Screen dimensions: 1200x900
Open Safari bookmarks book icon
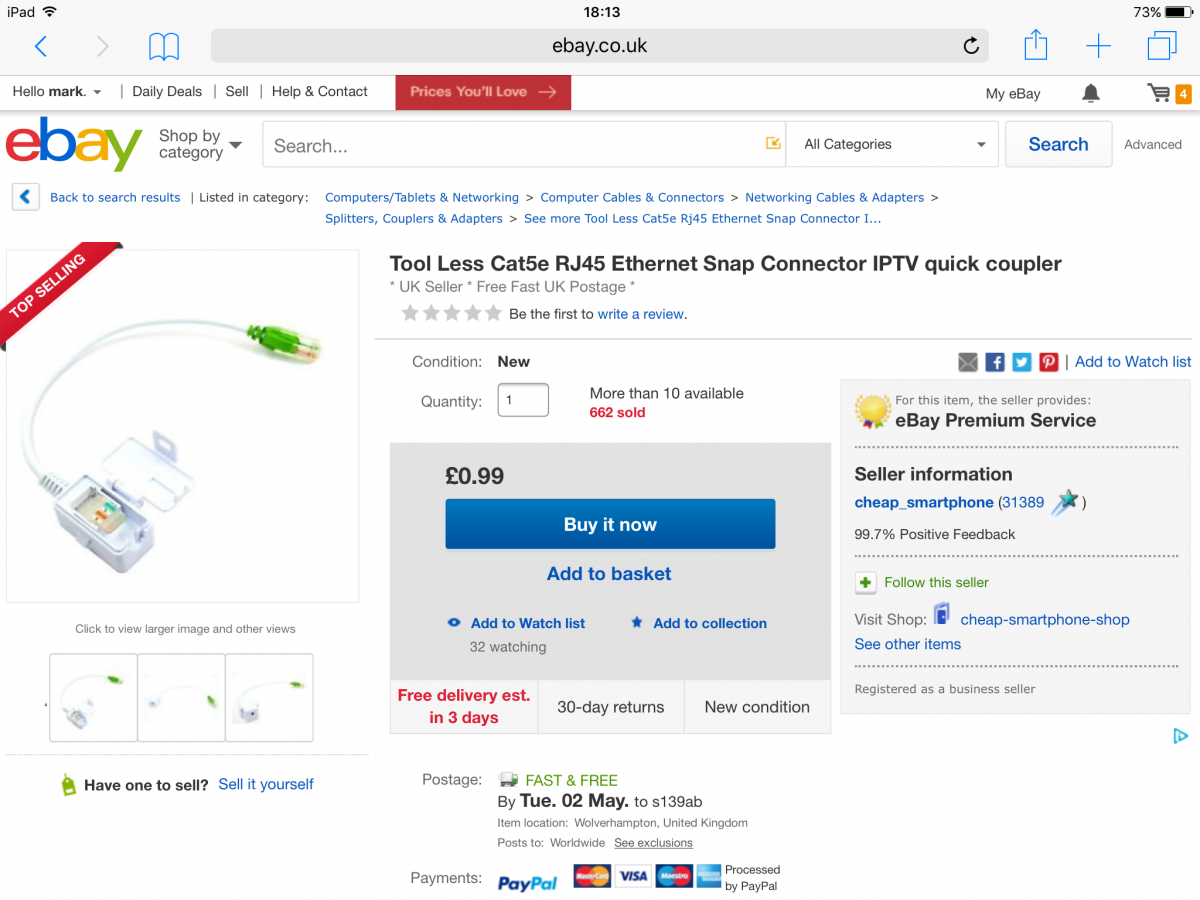coord(164,46)
